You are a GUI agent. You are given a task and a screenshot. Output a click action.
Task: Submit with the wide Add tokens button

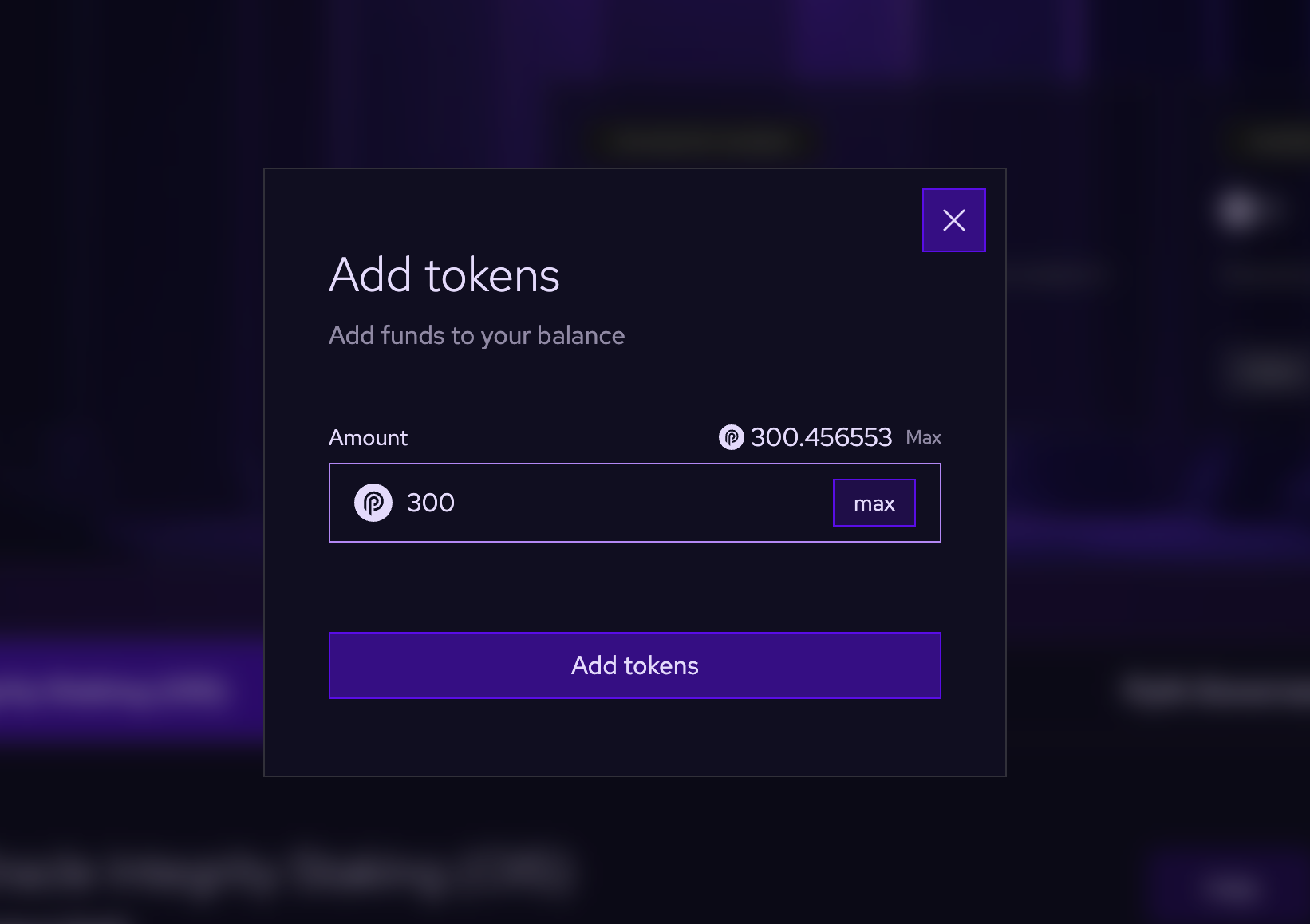(634, 665)
